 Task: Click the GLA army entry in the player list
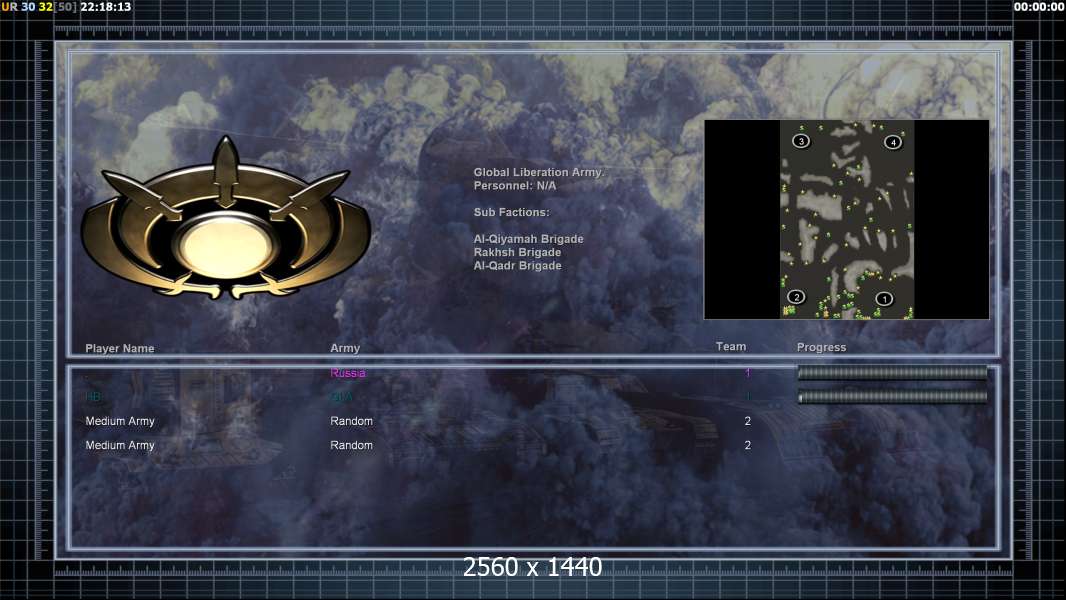point(341,397)
